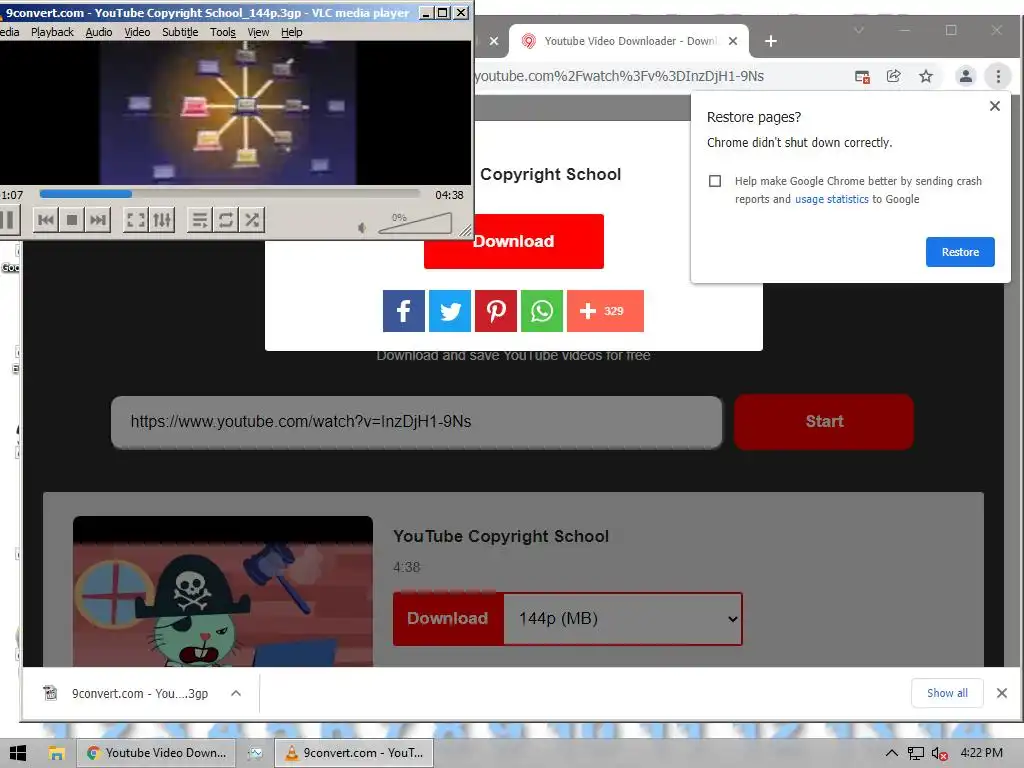Viewport: 1024px width, 768px height.
Task: Close the Chrome downloads bar
Action: (1002, 694)
